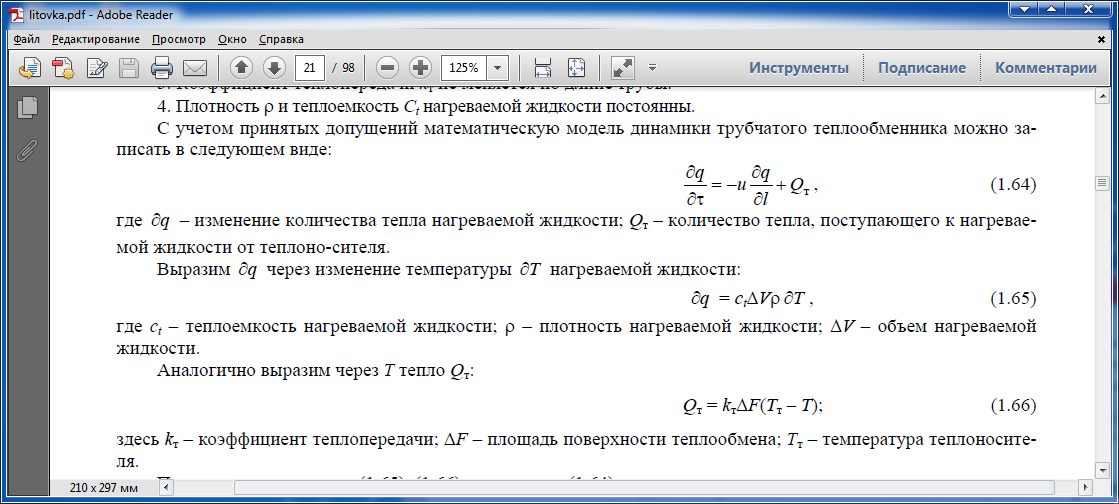Click page size label 210 x 297 мм

tap(103, 488)
